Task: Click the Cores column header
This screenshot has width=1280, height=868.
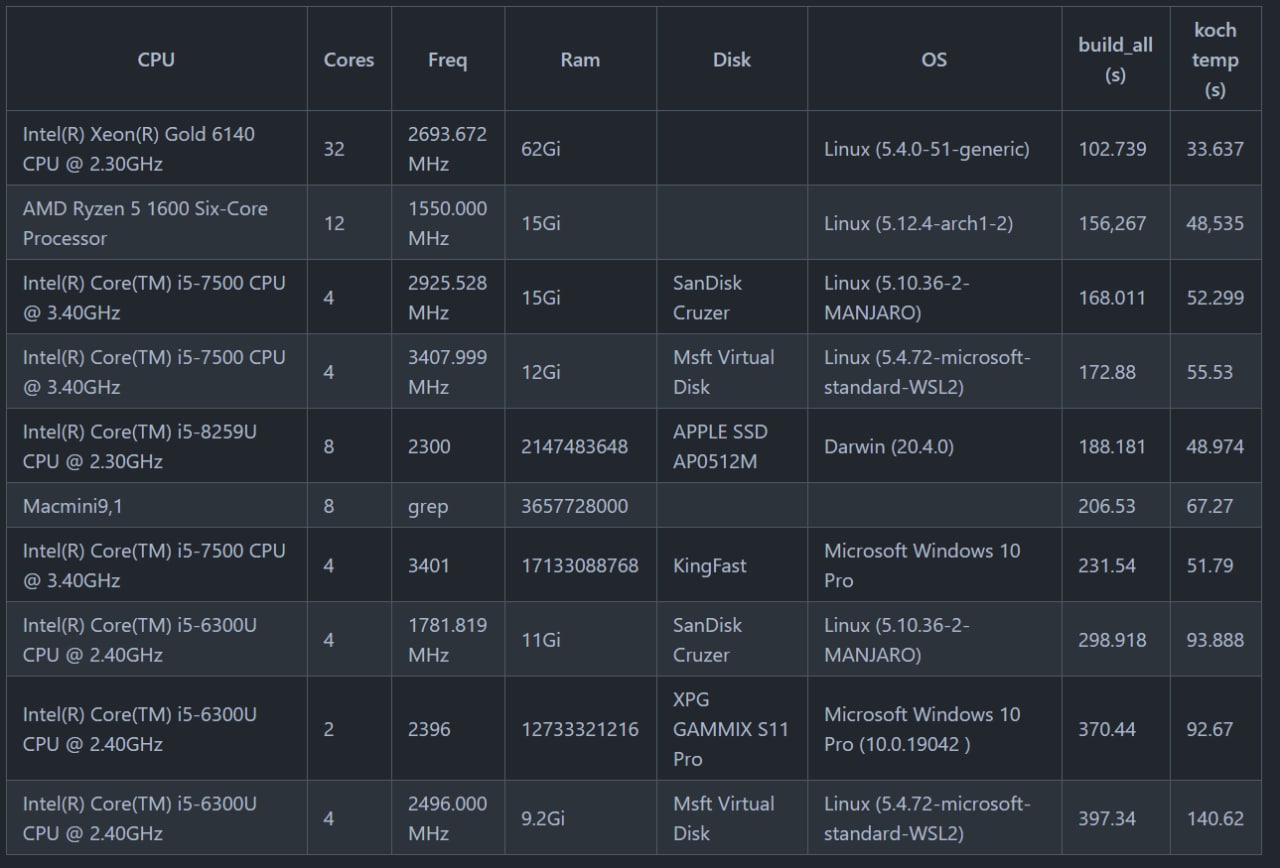Action: tap(349, 60)
